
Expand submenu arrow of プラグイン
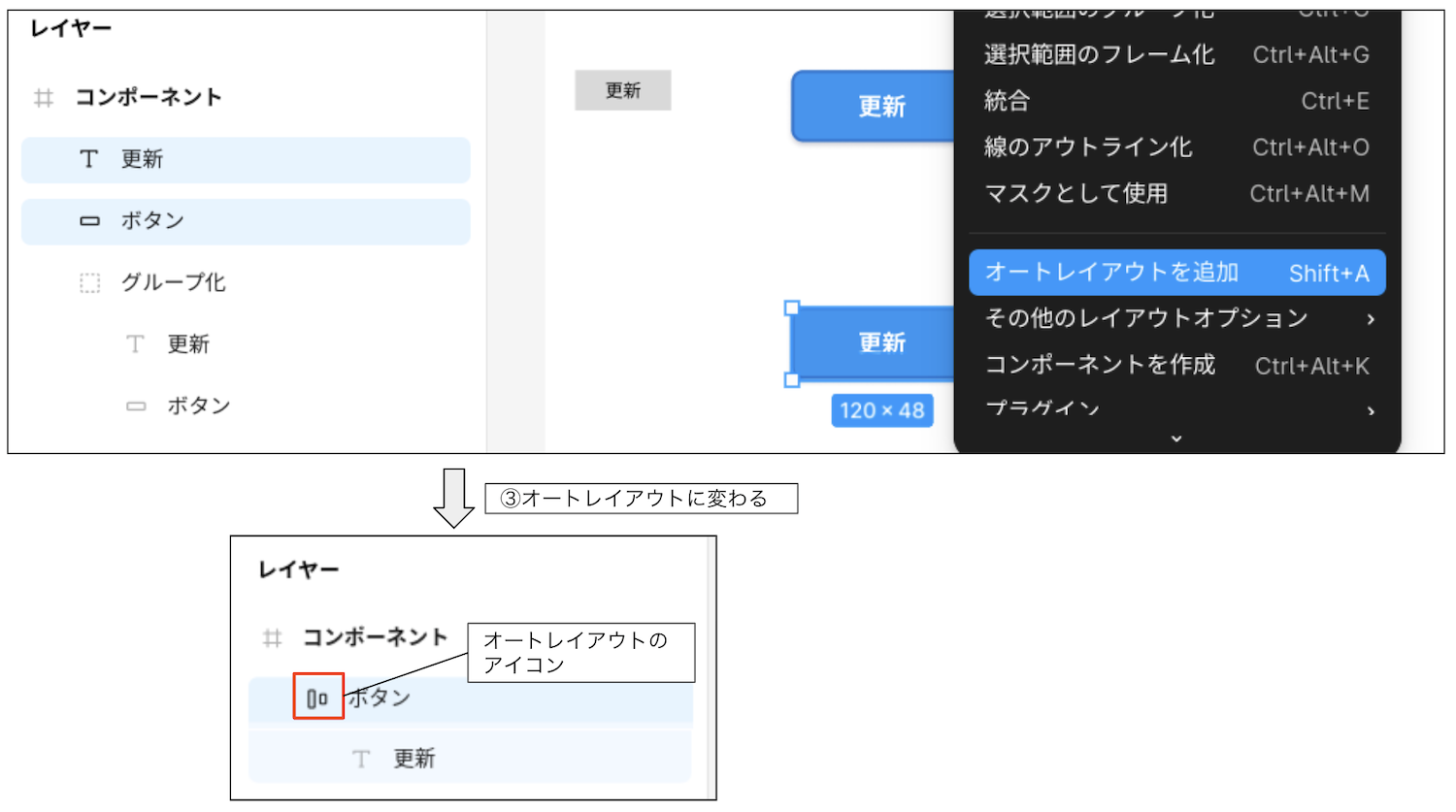(1371, 411)
